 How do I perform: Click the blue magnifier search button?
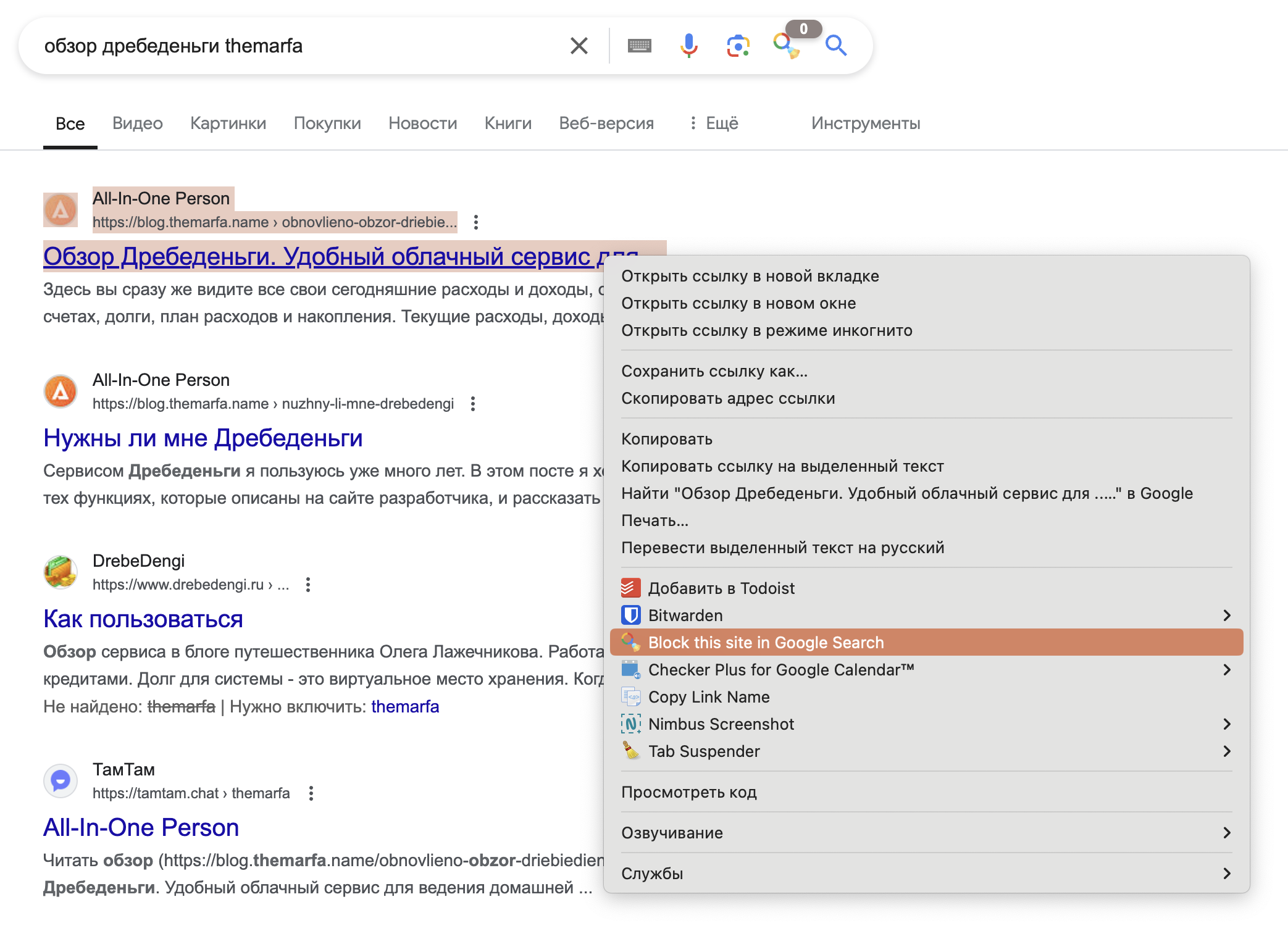point(836,46)
